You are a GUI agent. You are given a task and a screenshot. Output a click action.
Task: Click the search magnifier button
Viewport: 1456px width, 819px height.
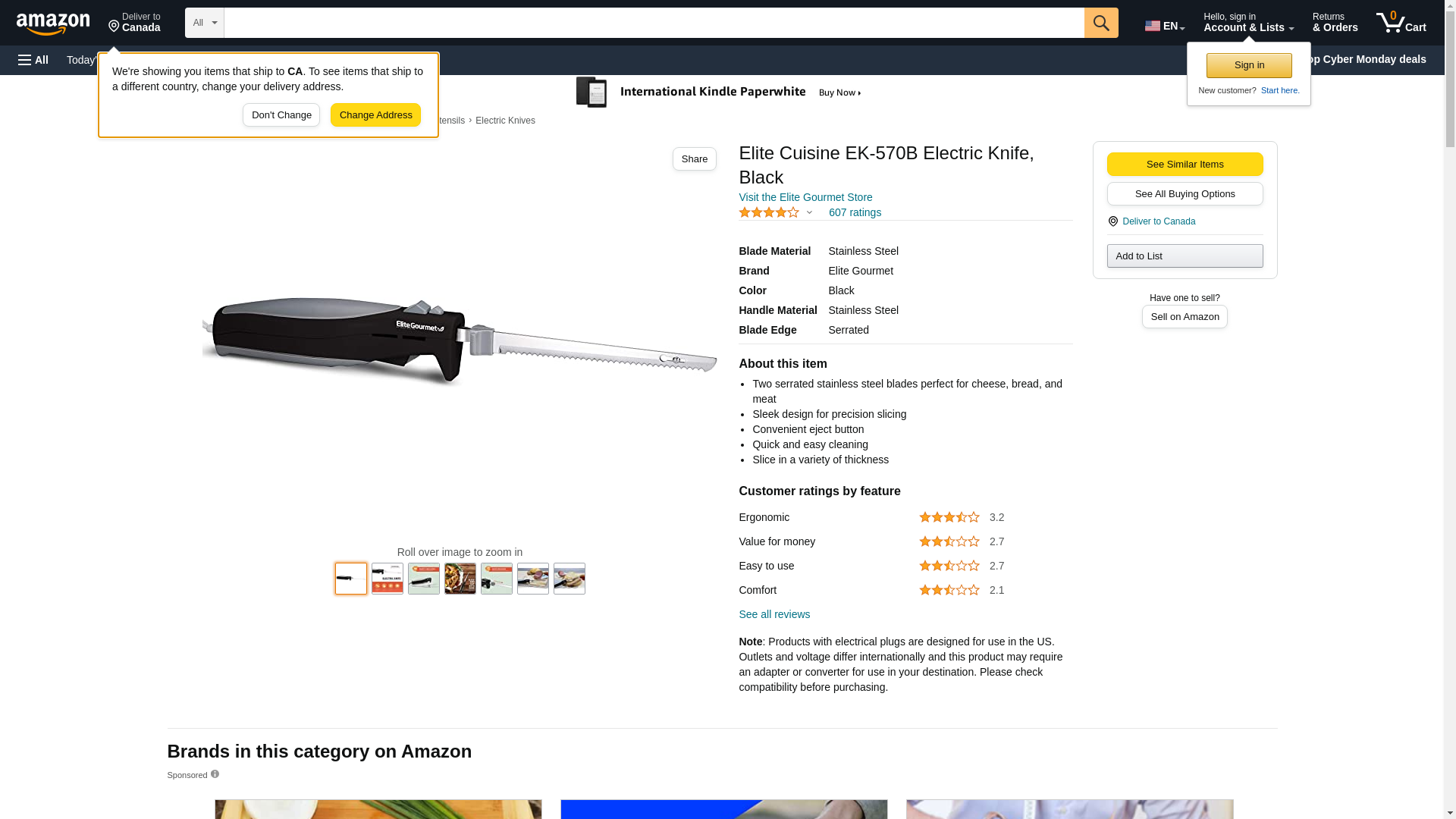point(1101,23)
